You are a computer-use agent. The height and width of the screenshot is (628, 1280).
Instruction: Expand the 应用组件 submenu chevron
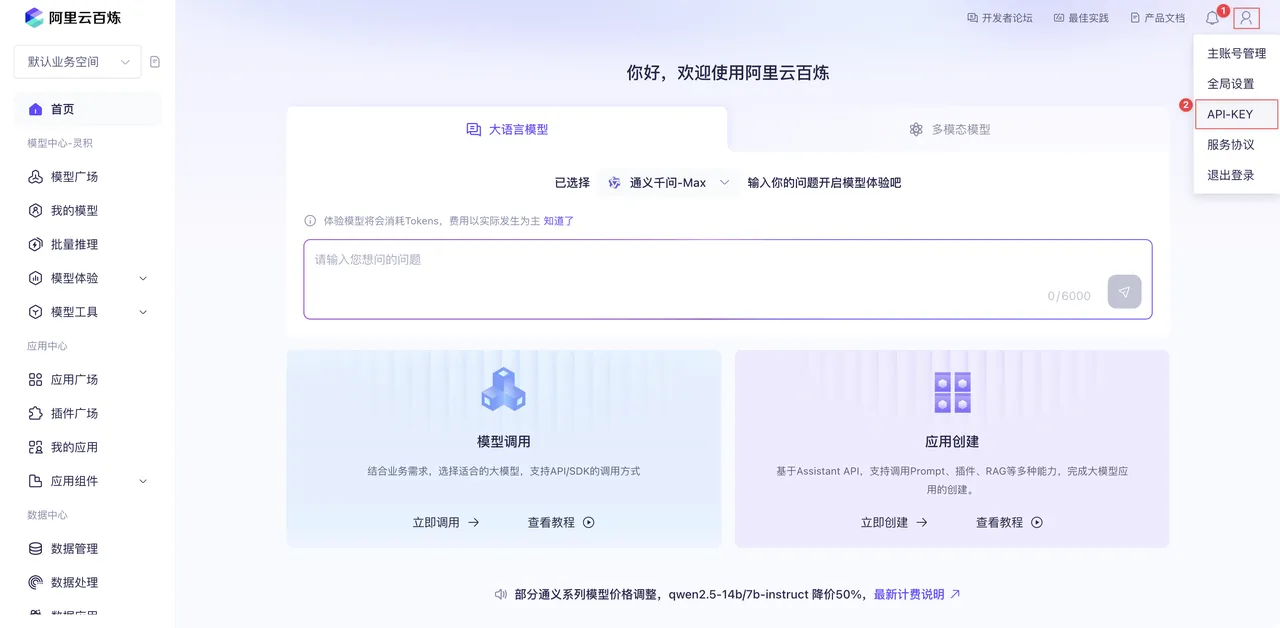(x=142, y=481)
